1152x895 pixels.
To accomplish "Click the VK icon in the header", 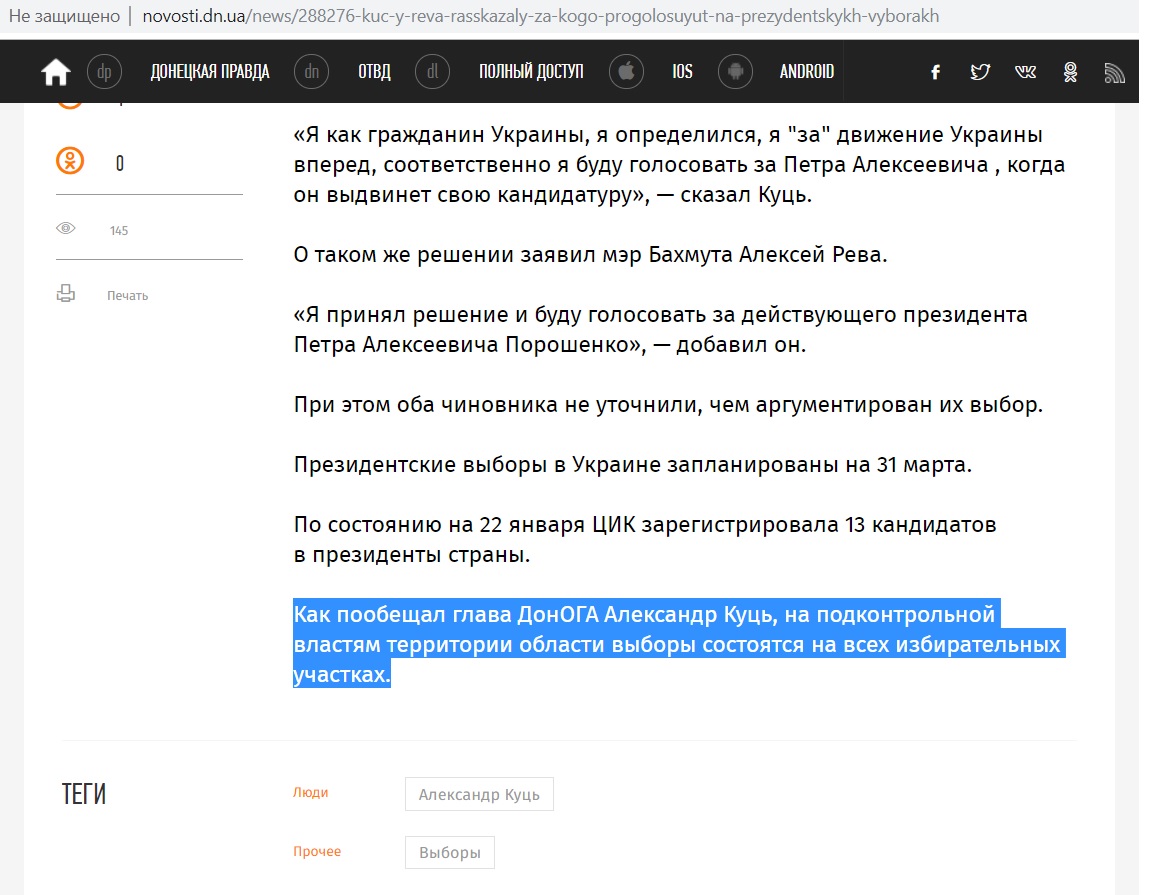I will pyautogui.click(x=1025, y=71).
